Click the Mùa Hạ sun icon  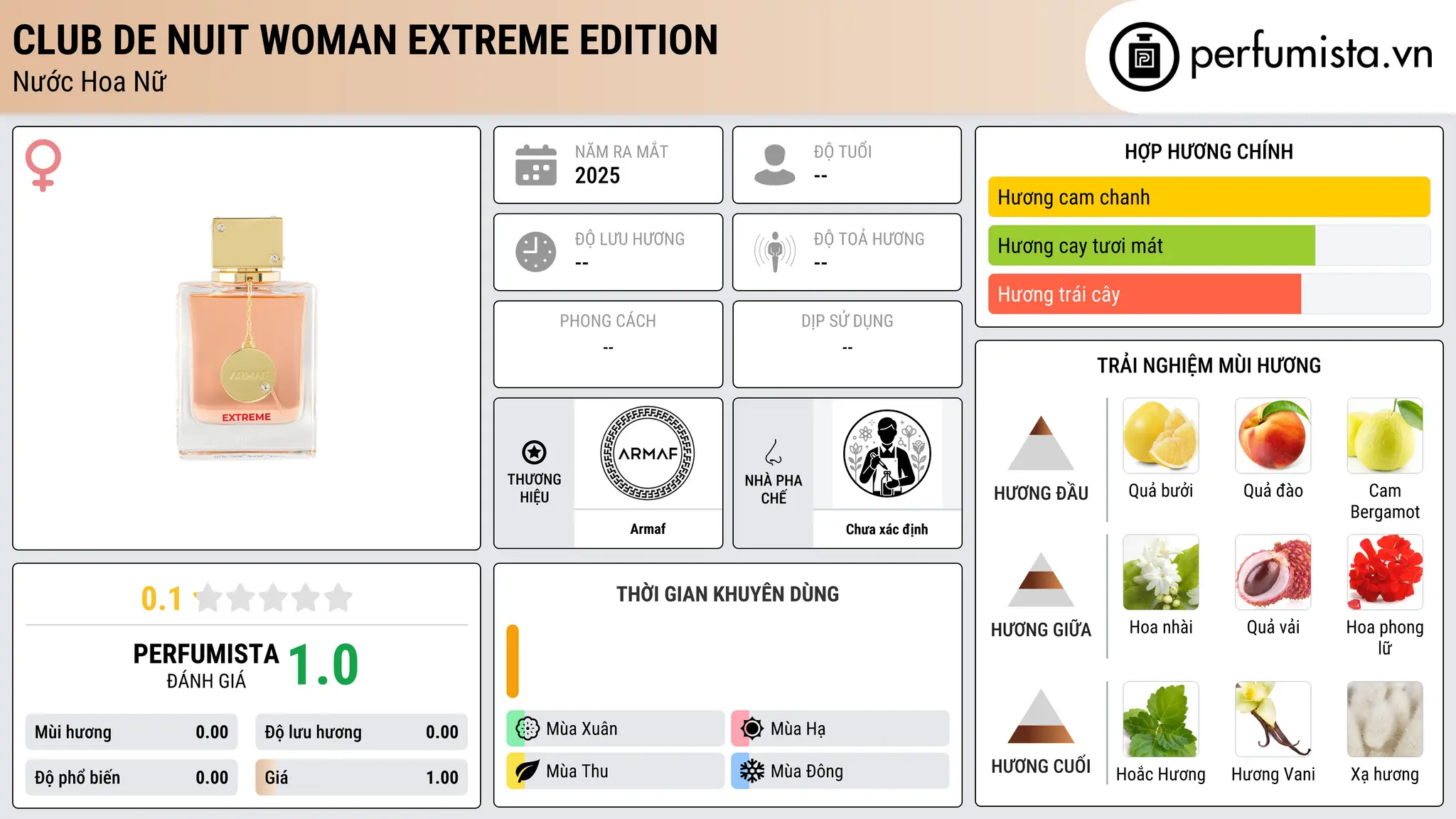click(x=752, y=729)
